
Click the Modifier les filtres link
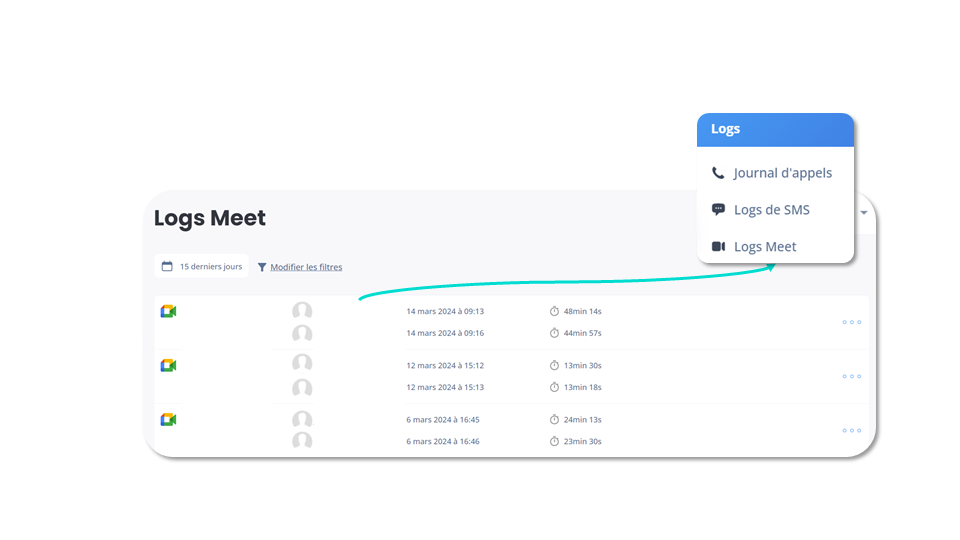click(x=306, y=267)
